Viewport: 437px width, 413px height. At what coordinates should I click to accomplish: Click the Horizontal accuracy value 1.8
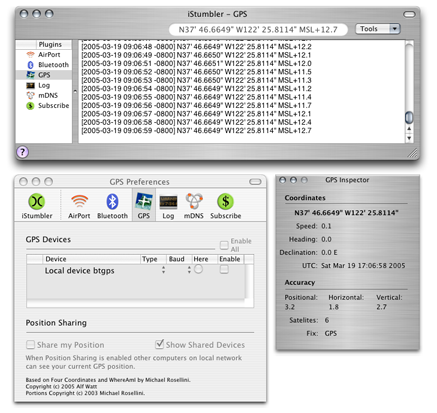pos(334,307)
